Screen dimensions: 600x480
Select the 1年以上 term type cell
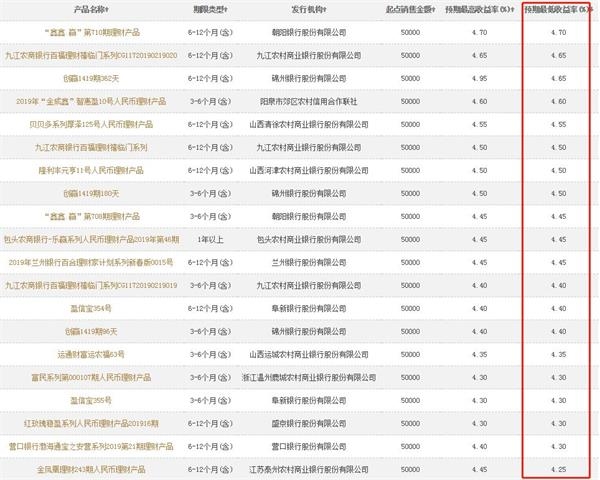pyautogui.click(x=210, y=240)
